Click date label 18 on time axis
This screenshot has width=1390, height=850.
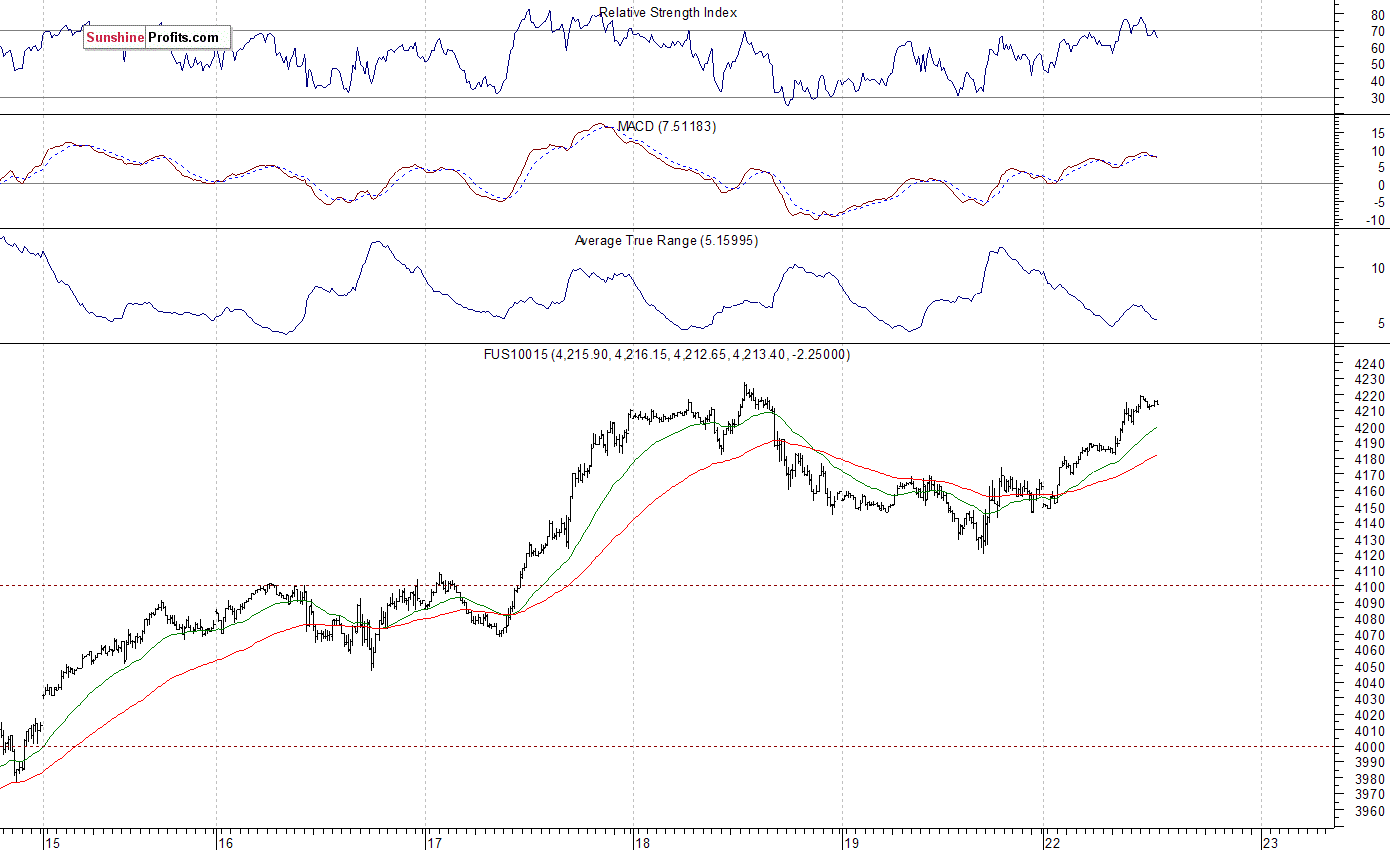643,842
